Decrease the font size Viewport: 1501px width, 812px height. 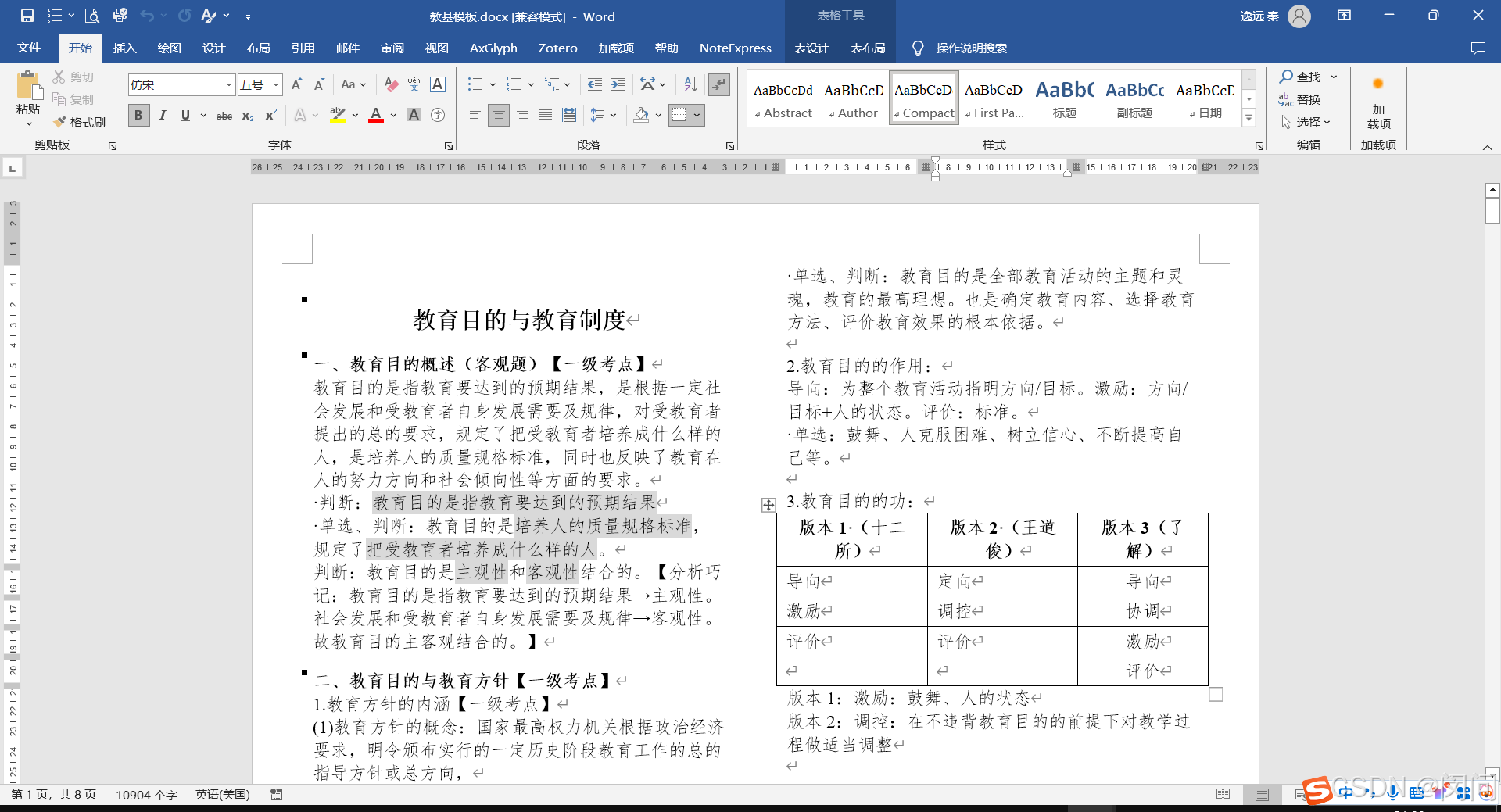point(319,84)
